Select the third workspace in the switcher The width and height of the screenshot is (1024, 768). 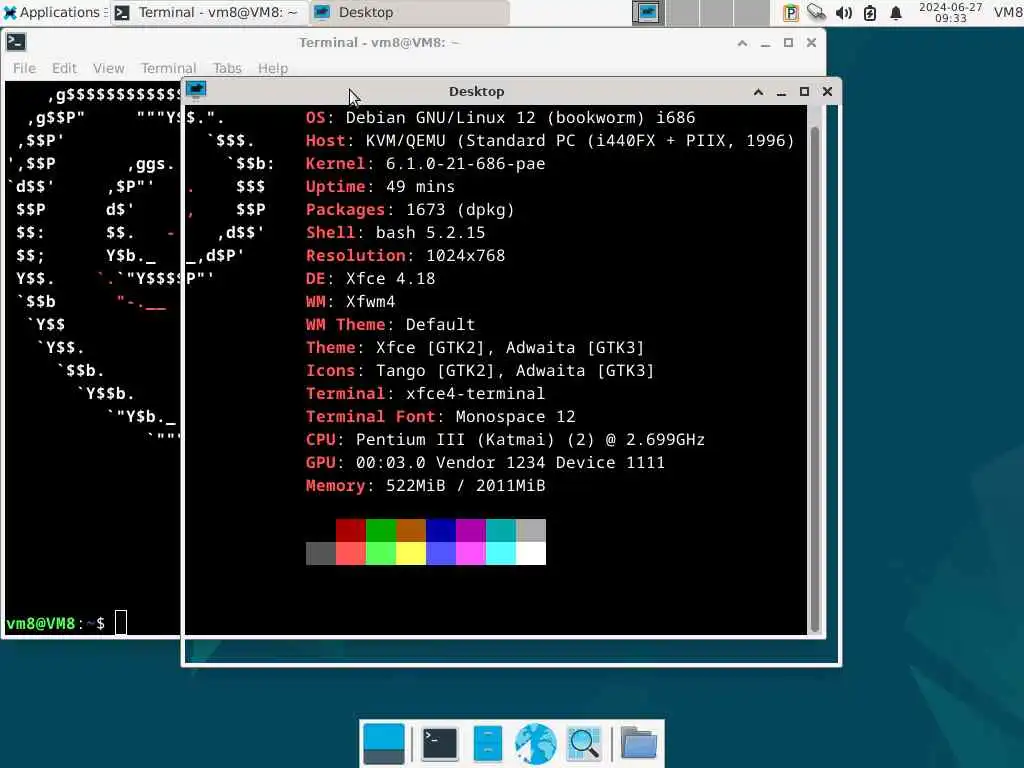pos(716,12)
